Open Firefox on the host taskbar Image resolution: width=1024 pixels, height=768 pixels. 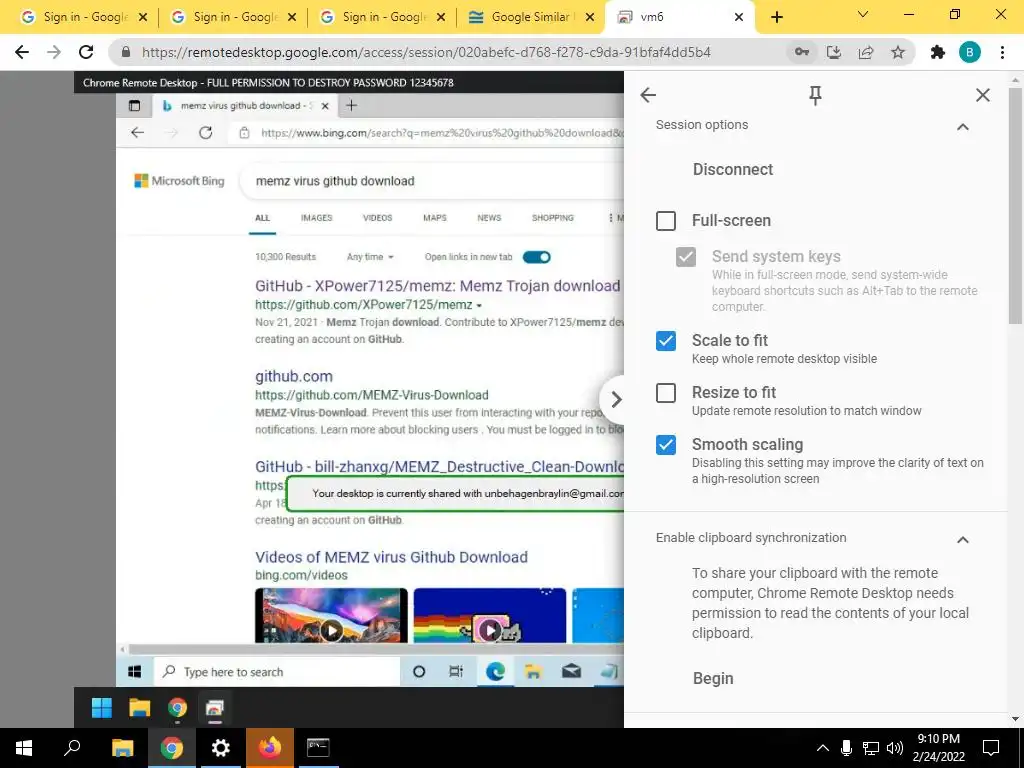270,748
